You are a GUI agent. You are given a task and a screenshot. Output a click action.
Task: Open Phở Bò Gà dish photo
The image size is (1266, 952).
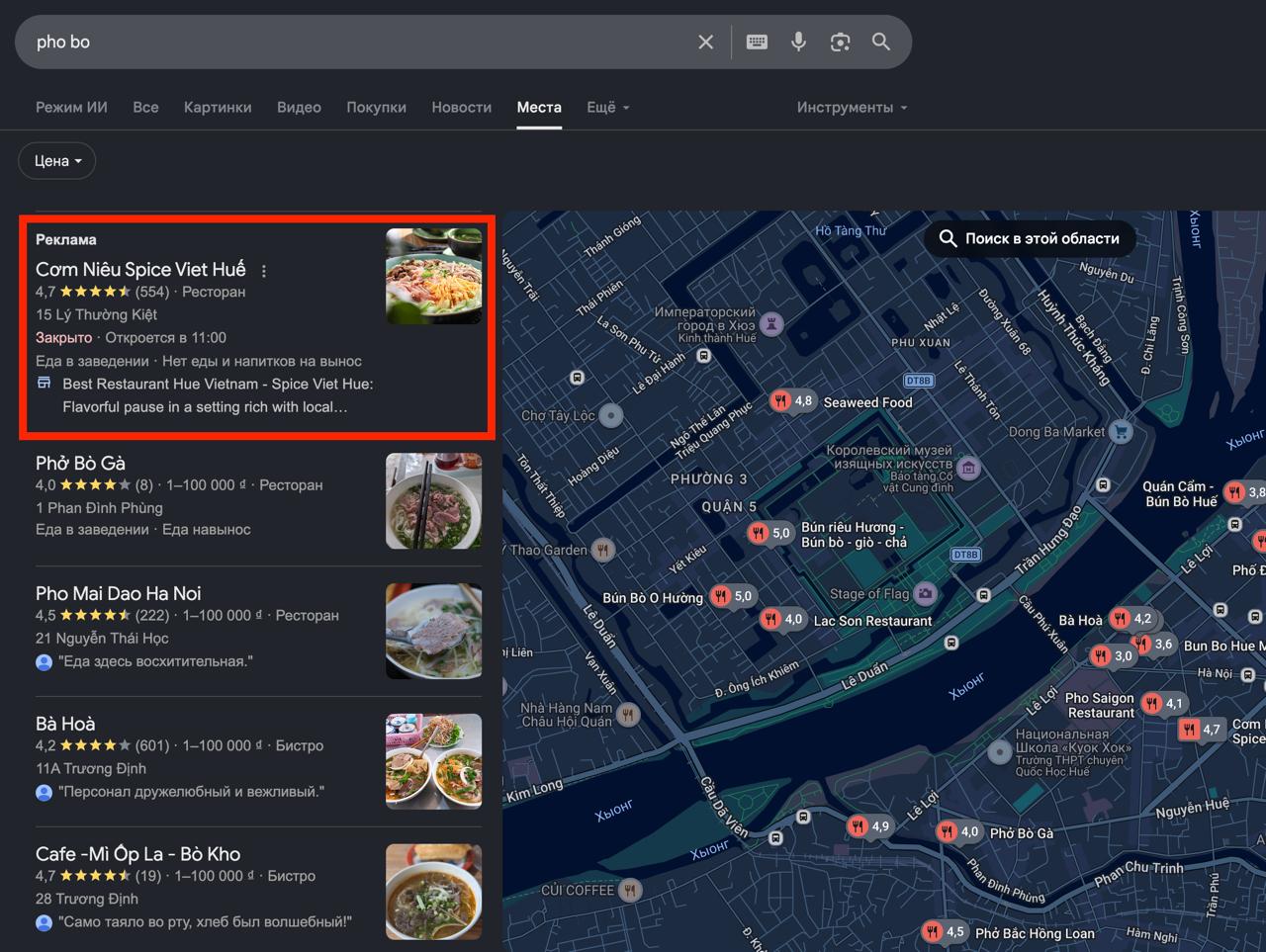pyautogui.click(x=433, y=501)
